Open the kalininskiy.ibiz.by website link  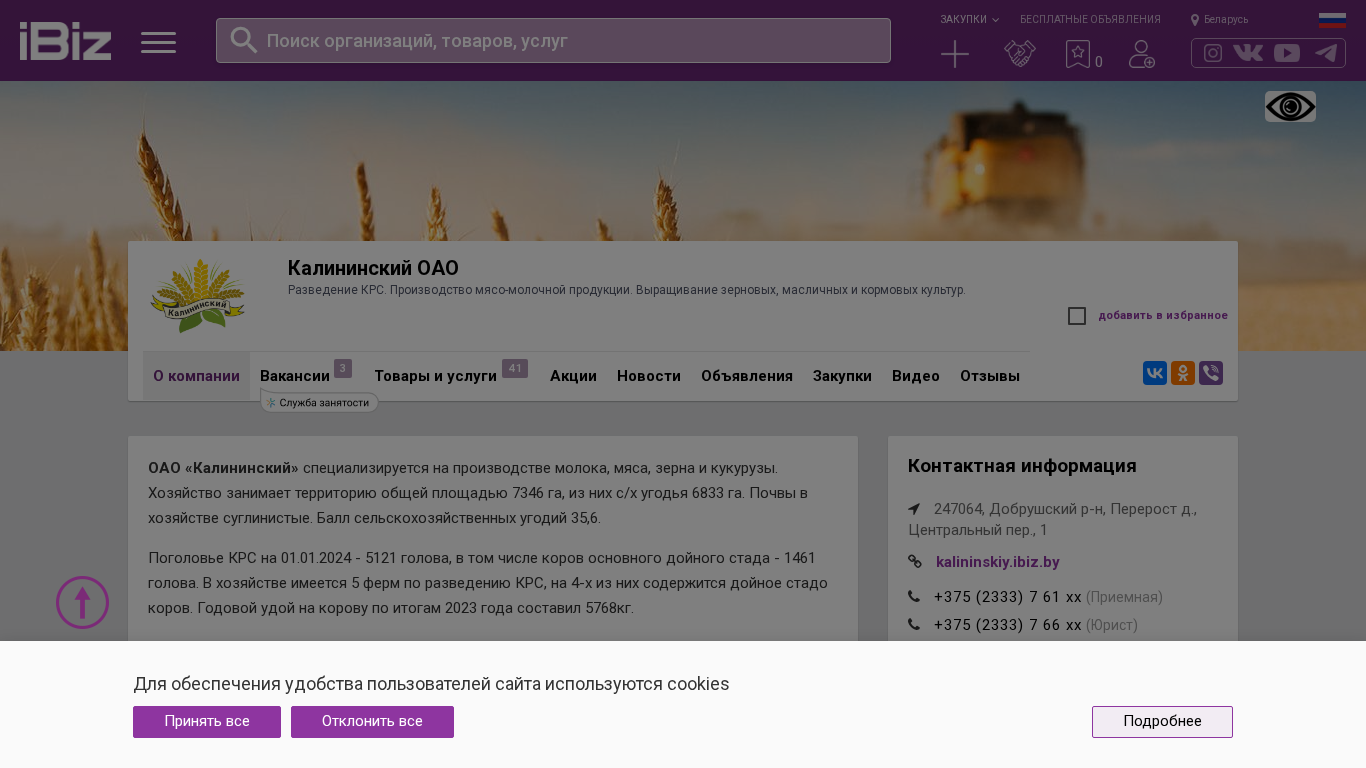pyautogui.click(x=998, y=562)
